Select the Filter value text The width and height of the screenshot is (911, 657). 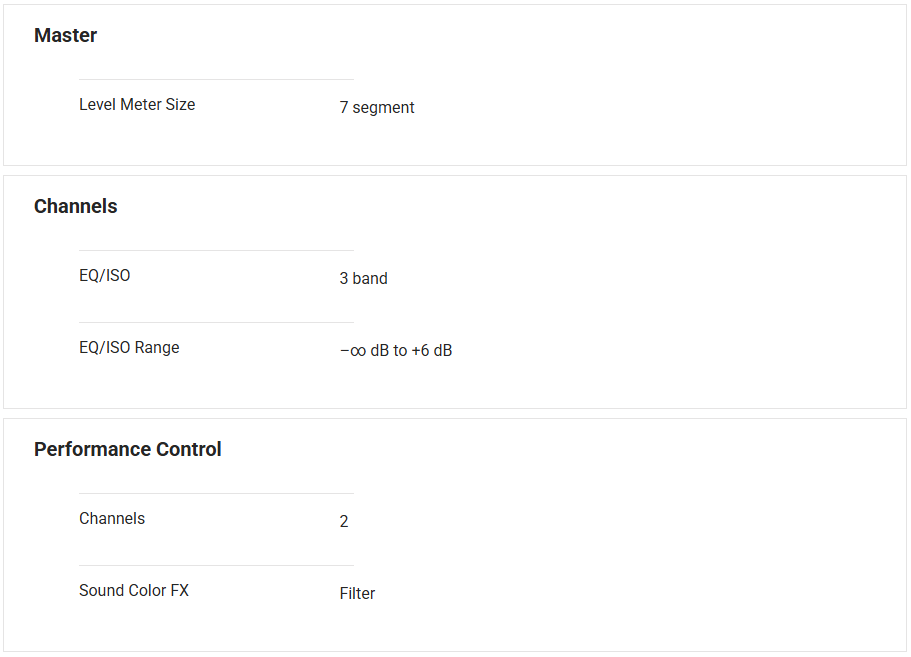coord(357,594)
